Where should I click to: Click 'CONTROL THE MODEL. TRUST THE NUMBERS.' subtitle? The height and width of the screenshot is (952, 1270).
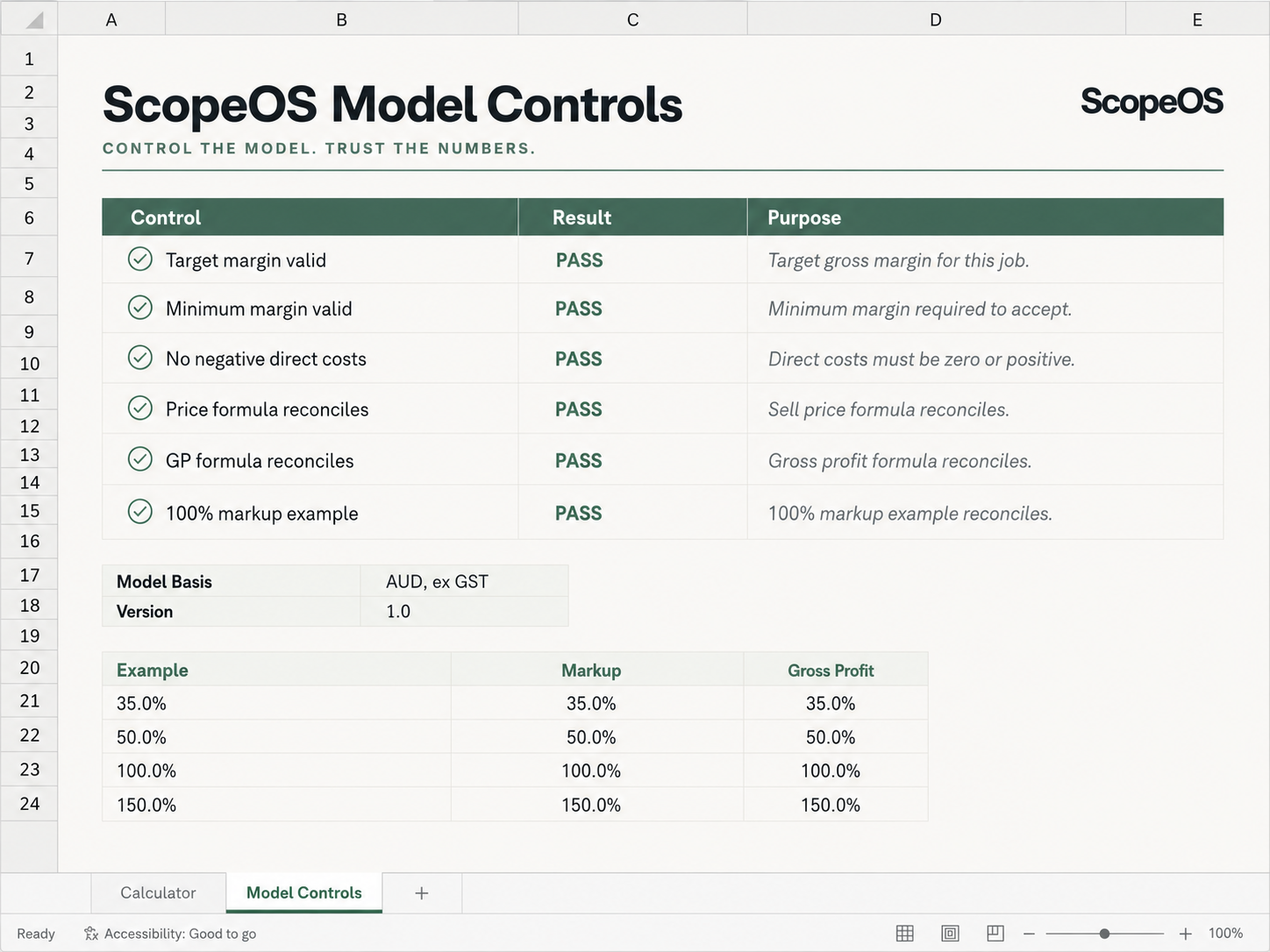(x=319, y=148)
